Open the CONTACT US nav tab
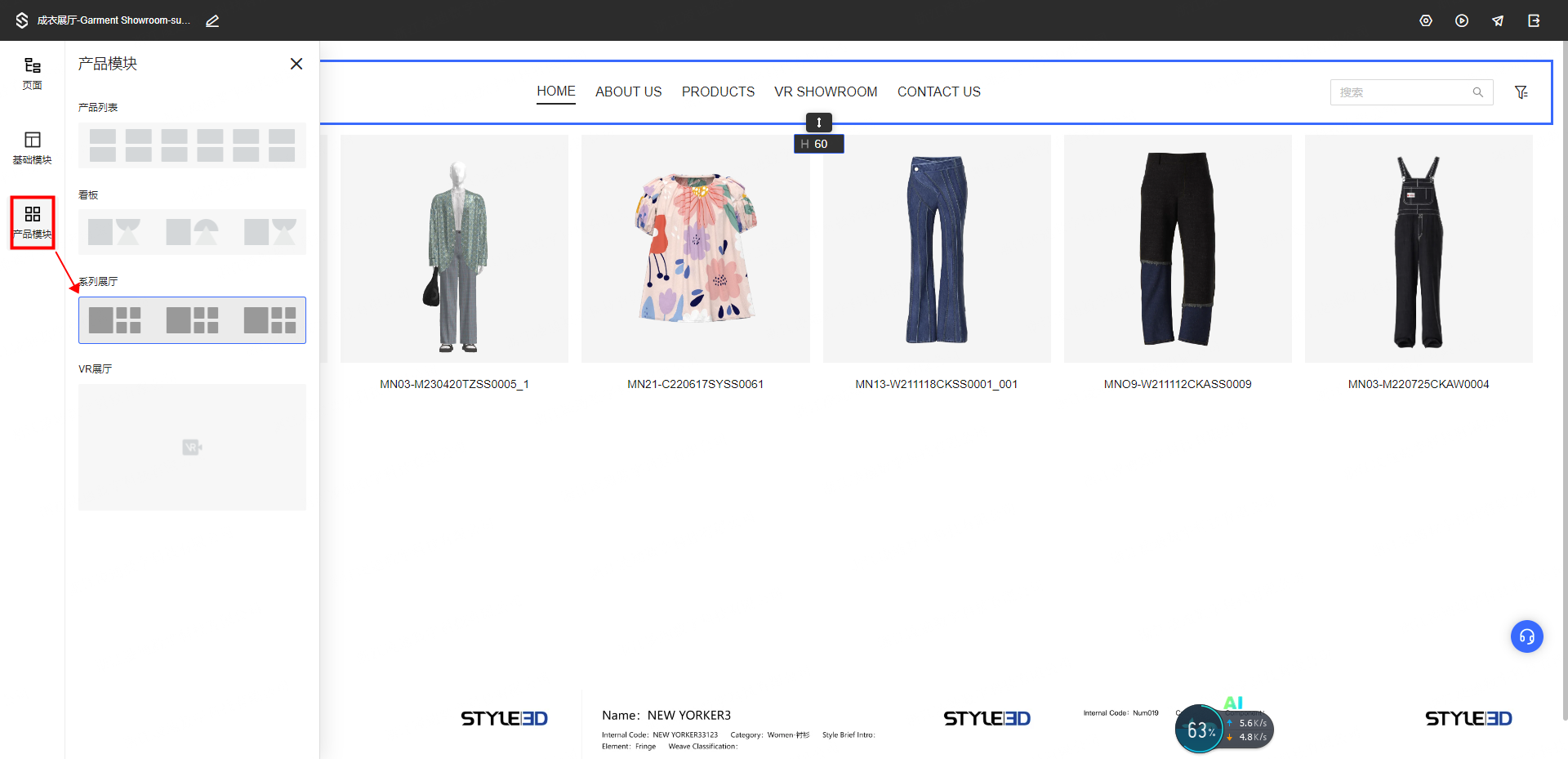1568x759 pixels. pyautogui.click(x=939, y=92)
